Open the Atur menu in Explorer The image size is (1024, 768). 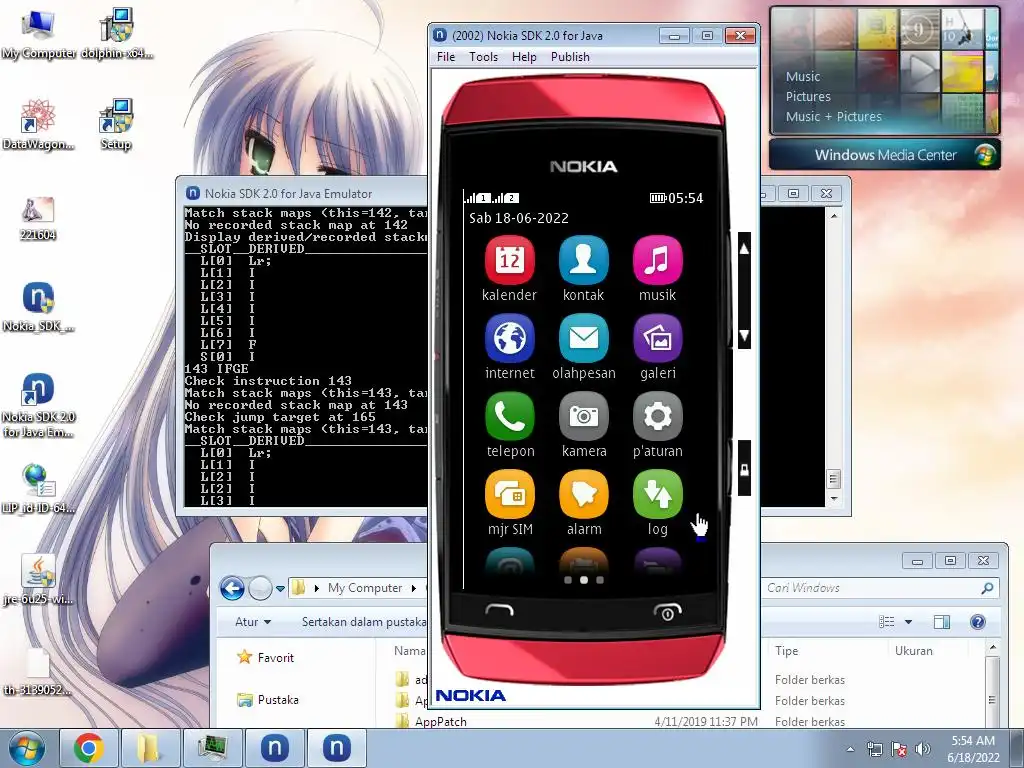(253, 622)
